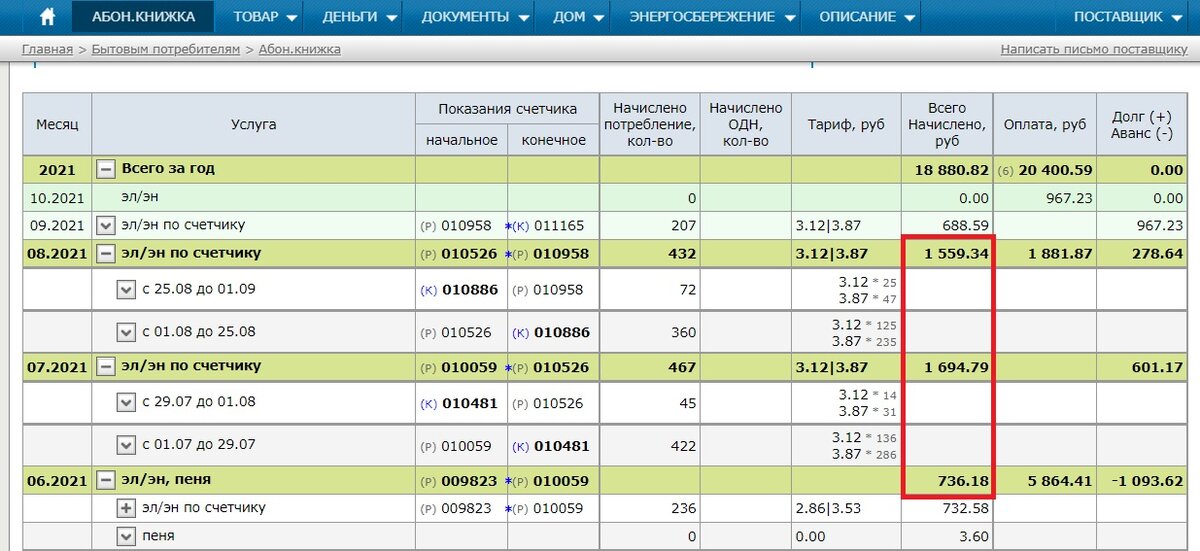Image resolution: width=1200 pixels, height=551 pixels.
Task: Click Написать письмо поставщику link
Action: [x=1094, y=49]
